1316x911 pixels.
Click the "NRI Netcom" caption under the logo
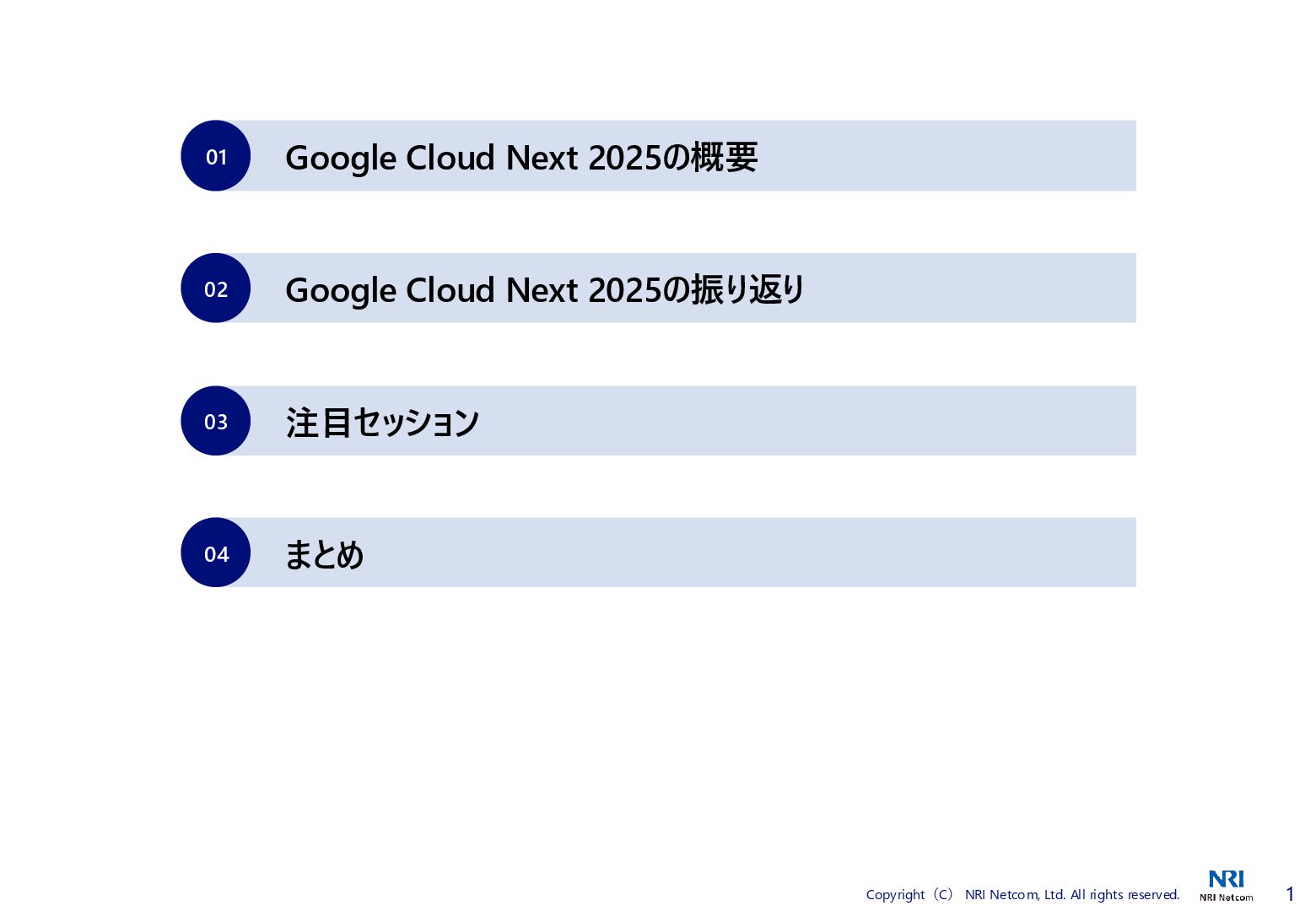[1226, 898]
